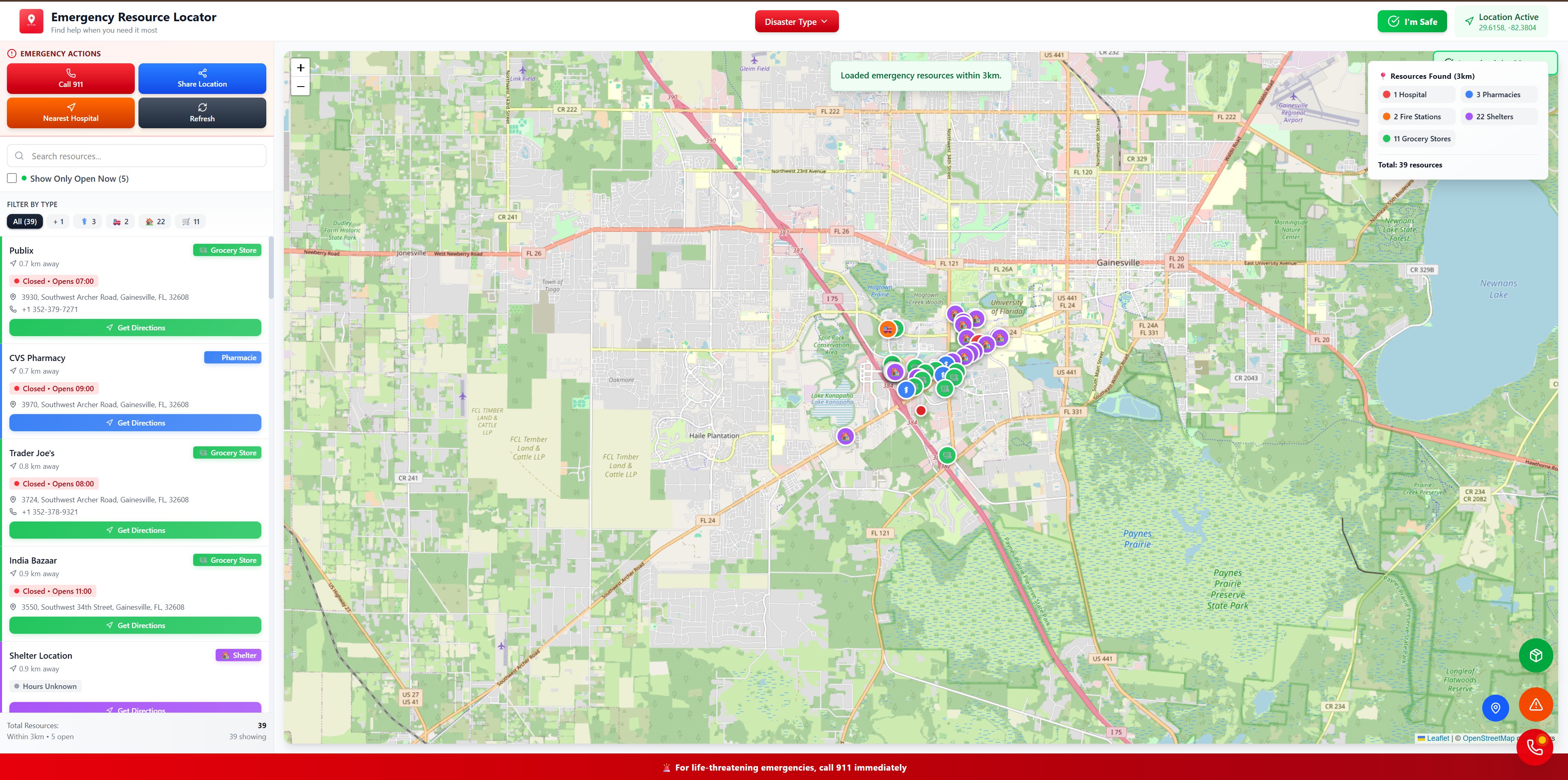Zoom in on the map
This screenshot has width=1568, height=780.
[300, 68]
